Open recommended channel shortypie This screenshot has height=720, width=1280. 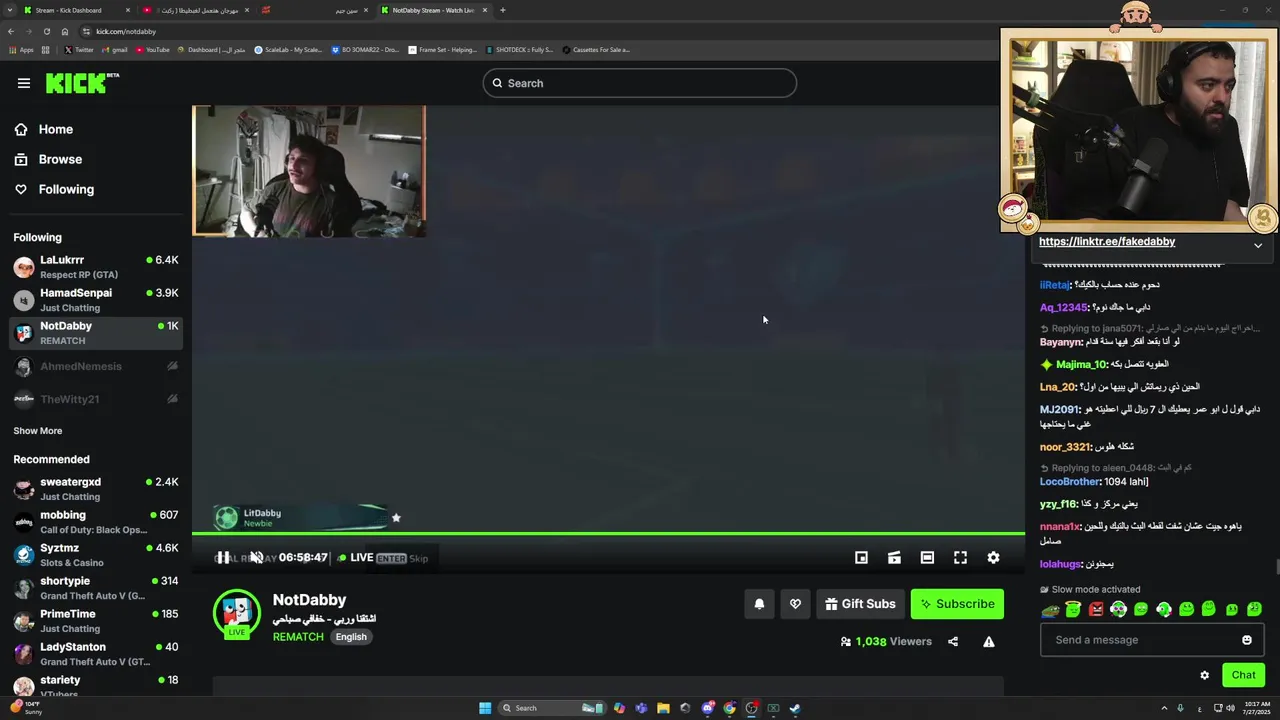point(96,588)
